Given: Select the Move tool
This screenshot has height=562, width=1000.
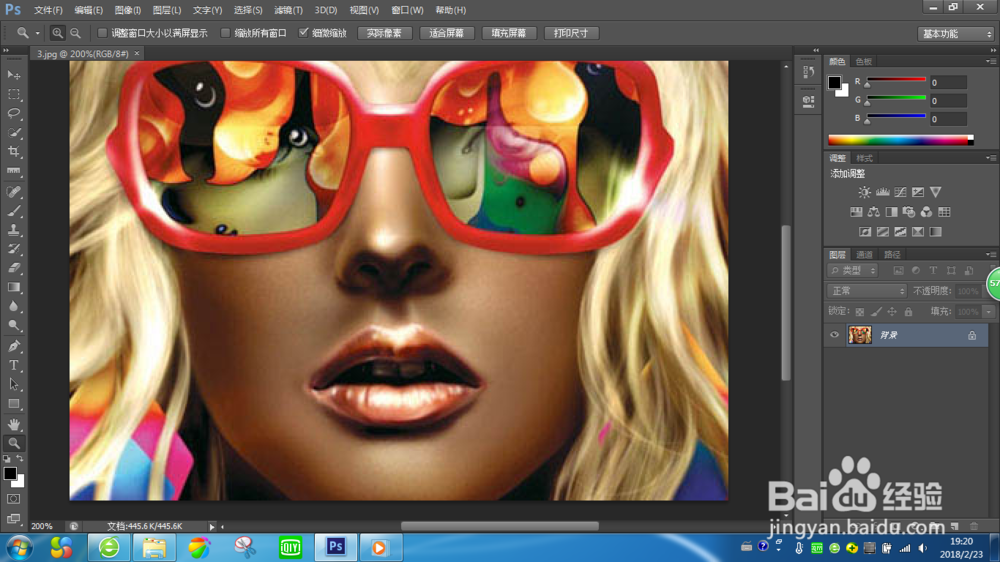Looking at the screenshot, I should click(x=13, y=75).
